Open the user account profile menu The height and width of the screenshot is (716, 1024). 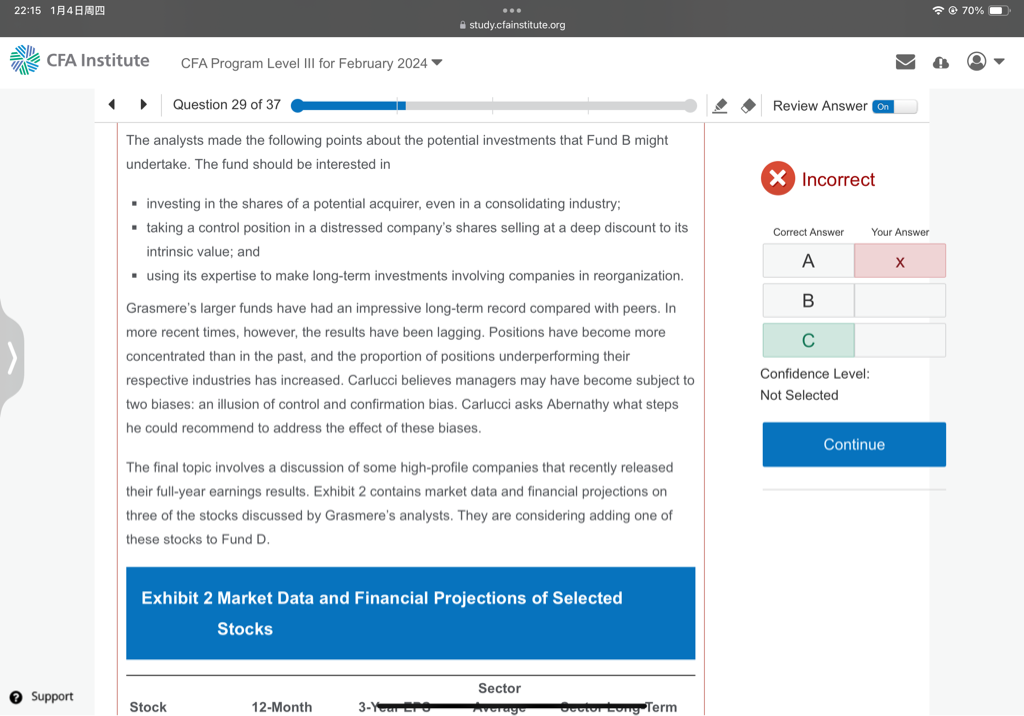[984, 62]
